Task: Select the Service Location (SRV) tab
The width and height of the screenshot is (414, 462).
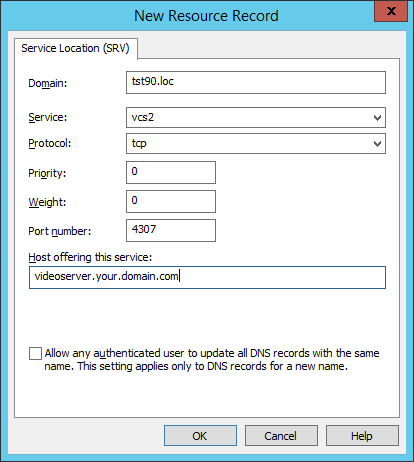Action: pos(75,48)
